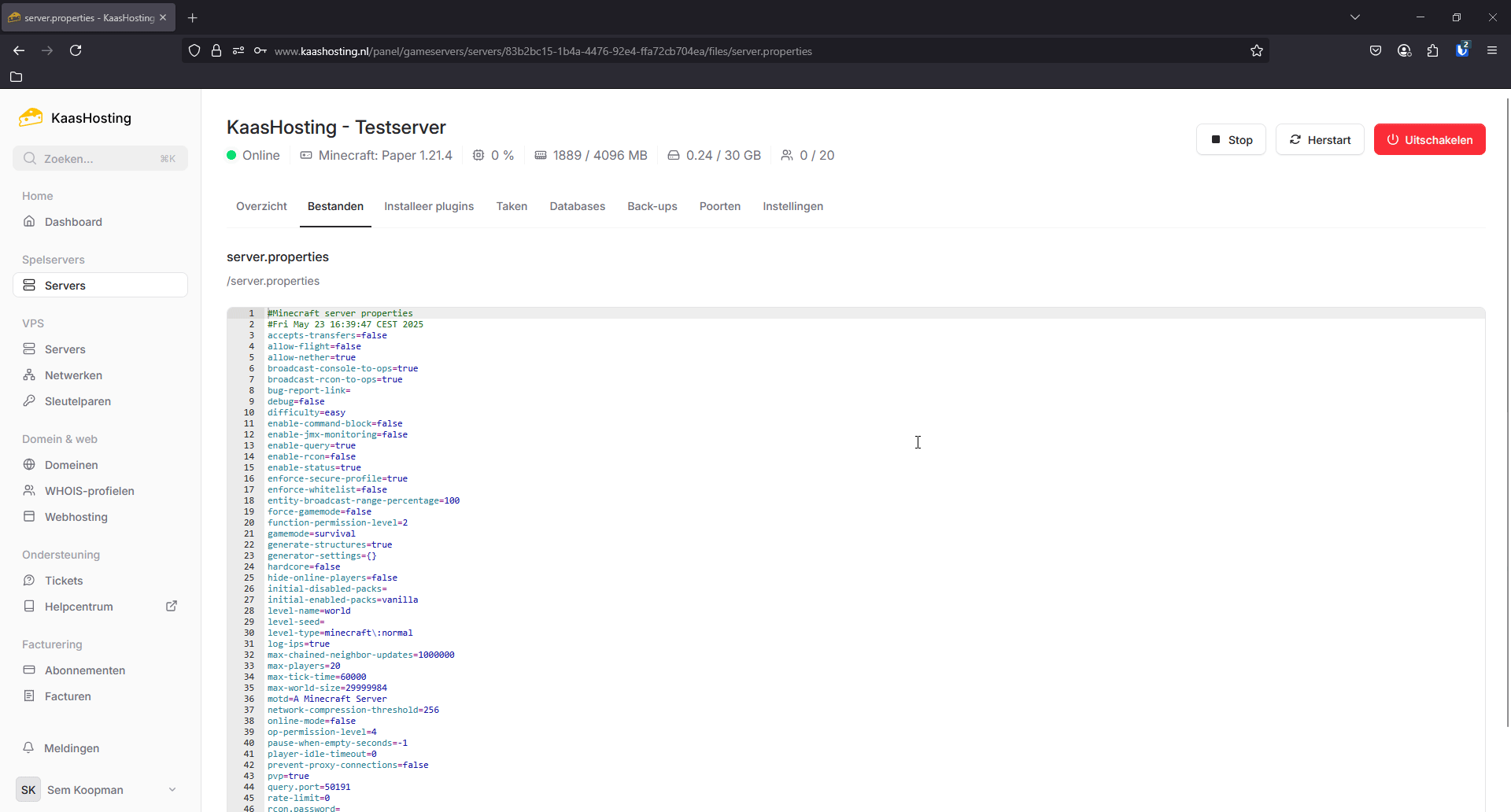Open Meldingen notifications in sidebar
Screen dimensions: 1511x812
coord(72,747)
